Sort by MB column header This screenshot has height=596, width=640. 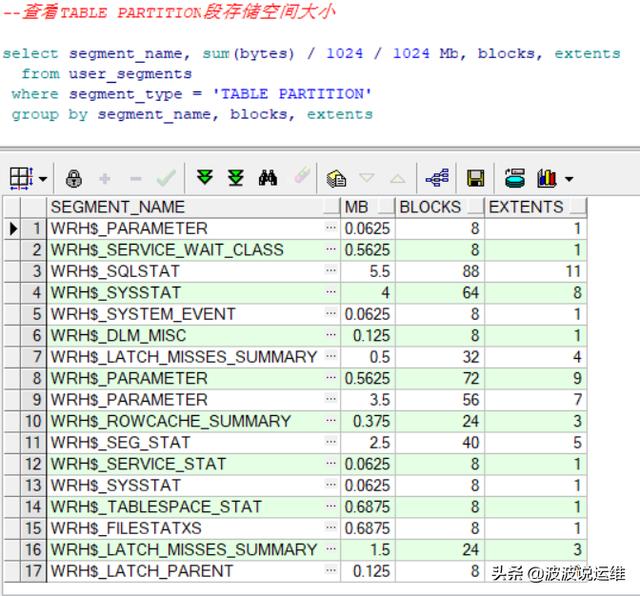coord(368,207)
